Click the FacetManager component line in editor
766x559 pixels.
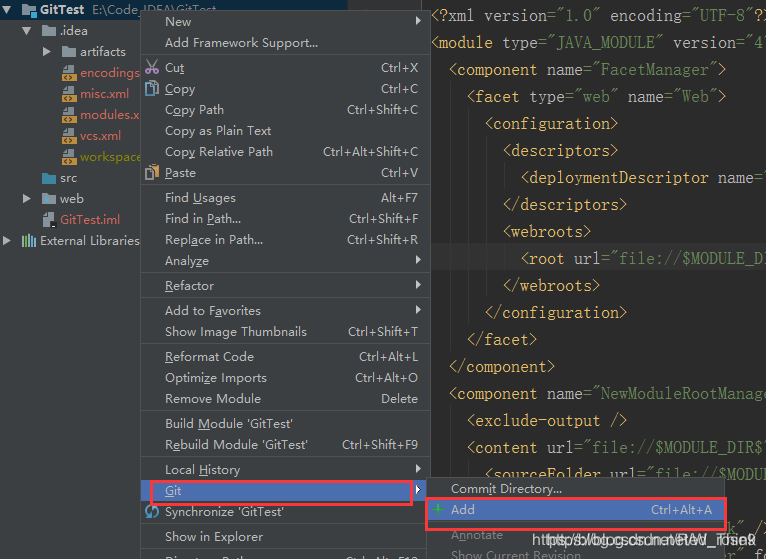[588, 69]
